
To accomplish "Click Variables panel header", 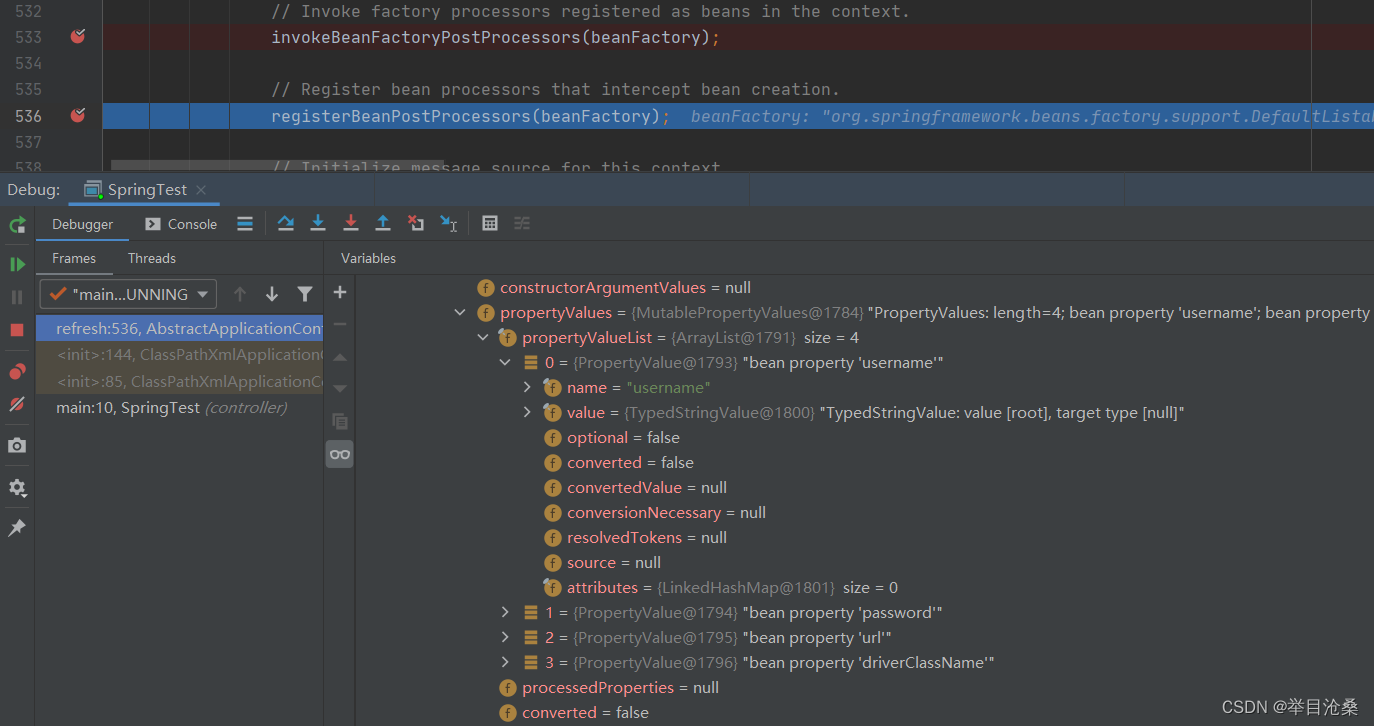I will 368,258.
